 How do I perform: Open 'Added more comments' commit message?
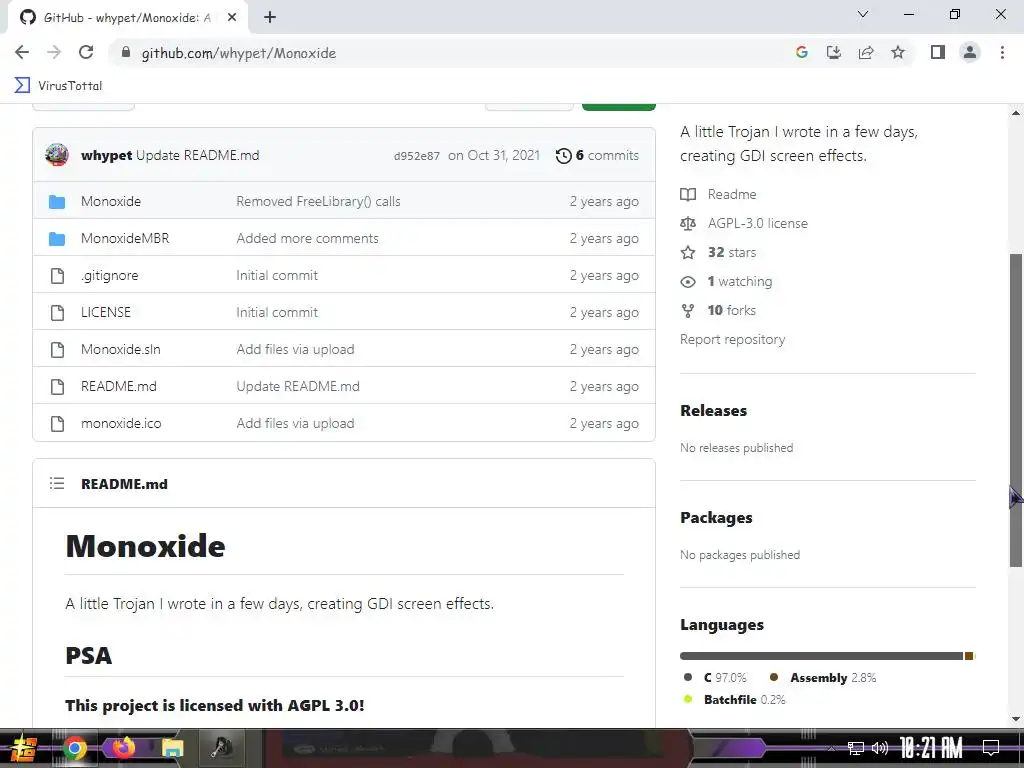pyautogui.click(x=308, y=238)
